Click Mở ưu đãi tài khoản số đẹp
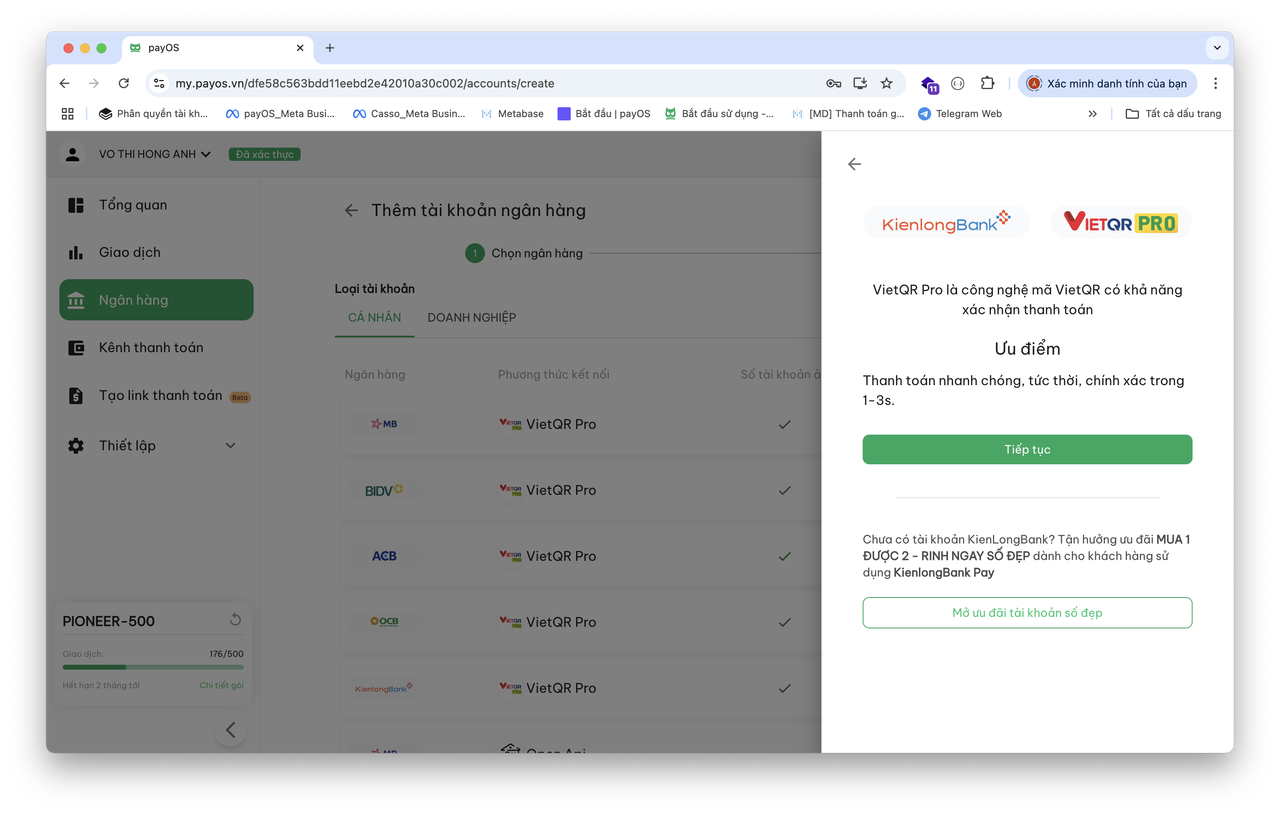1280x814 pixels. [x=1027, y=612]
